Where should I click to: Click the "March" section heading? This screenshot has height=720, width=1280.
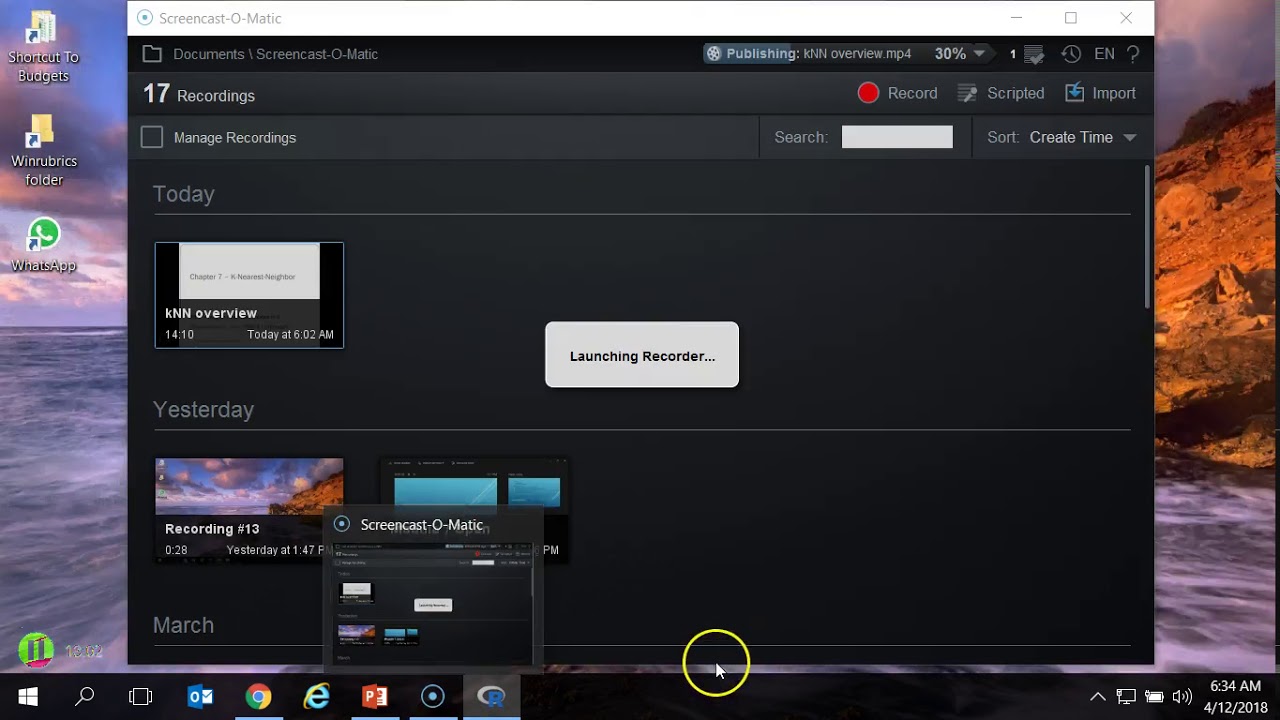[183, 625]
